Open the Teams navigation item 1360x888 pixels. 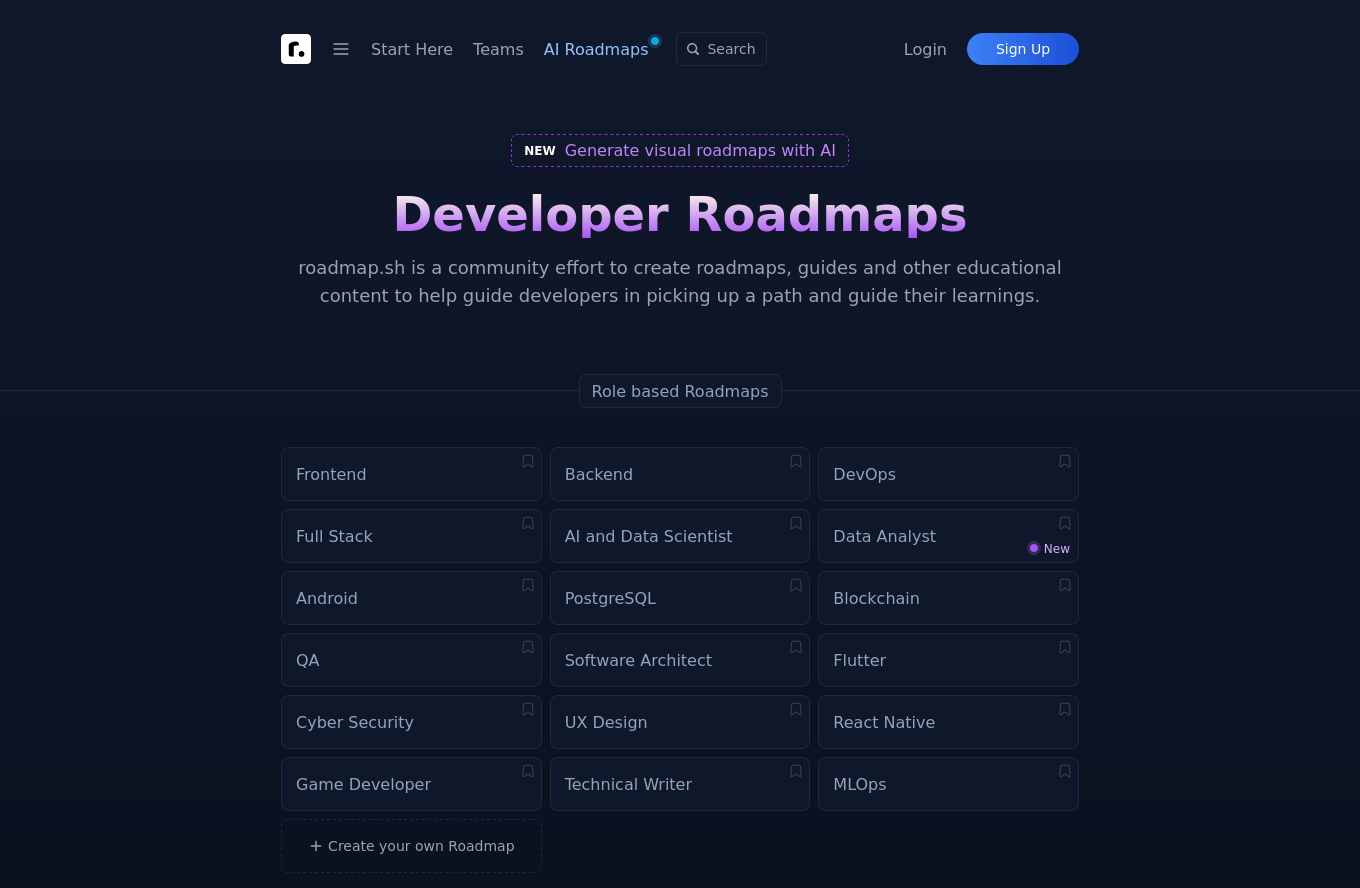click(x=498, y=49)
